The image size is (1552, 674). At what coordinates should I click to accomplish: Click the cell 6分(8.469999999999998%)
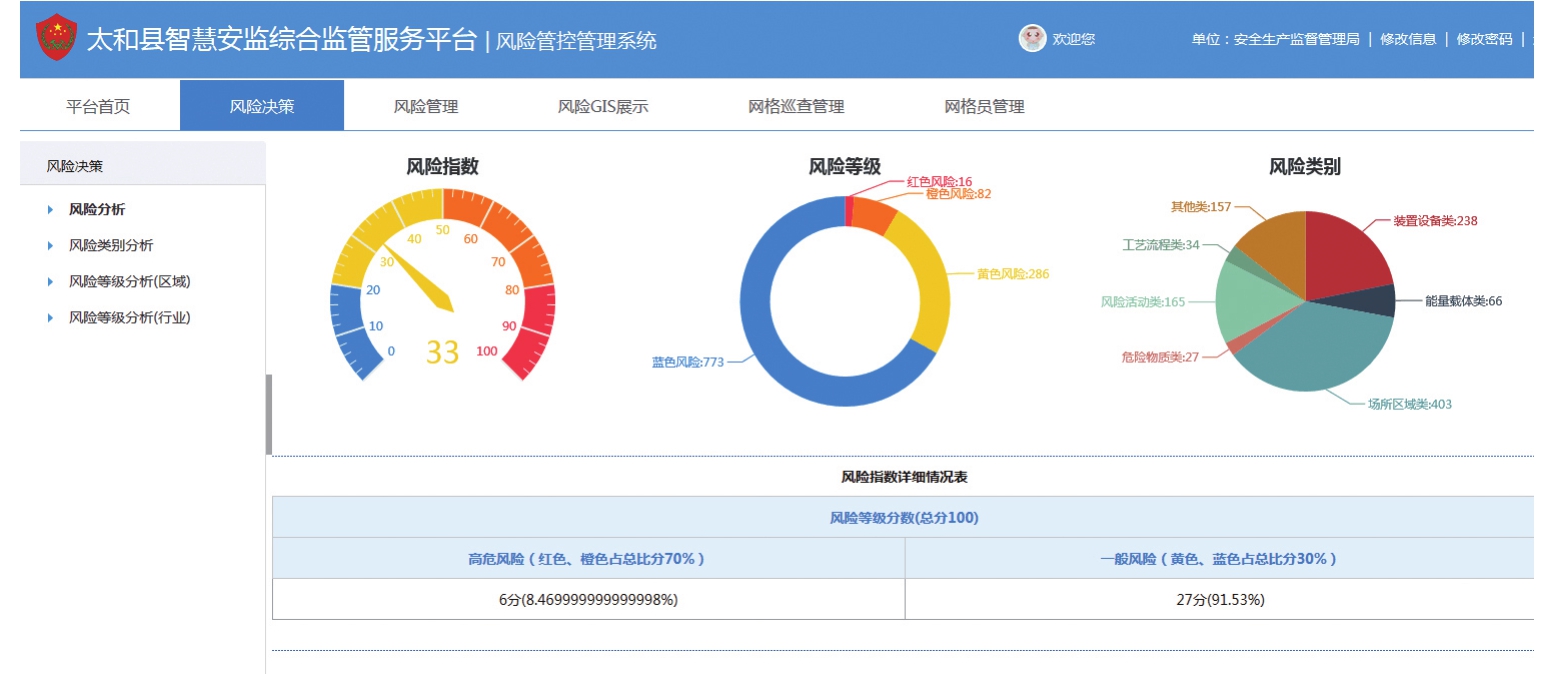[x=588, y=600]
